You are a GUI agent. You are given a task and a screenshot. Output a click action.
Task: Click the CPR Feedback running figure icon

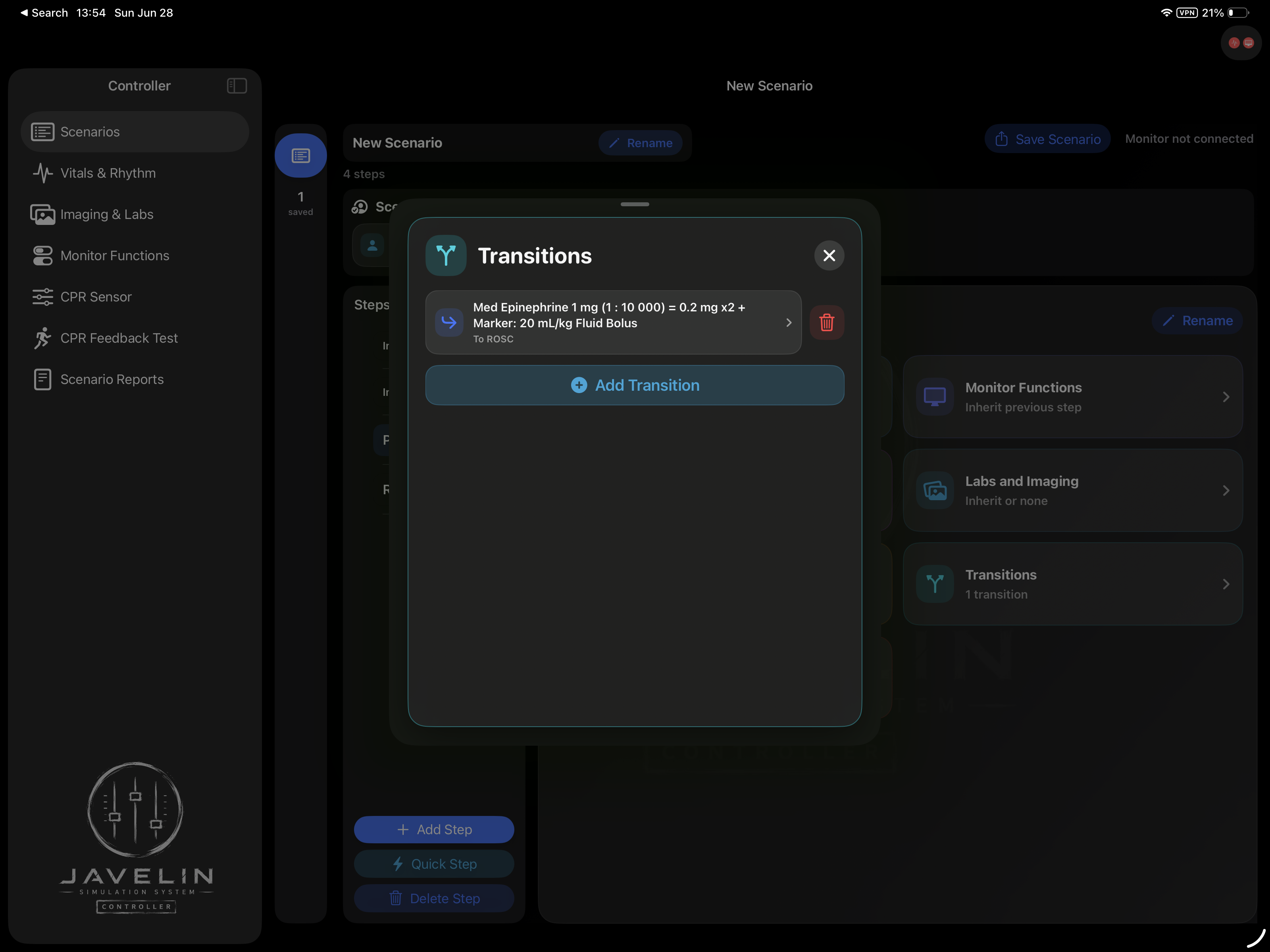click(42, 338)
